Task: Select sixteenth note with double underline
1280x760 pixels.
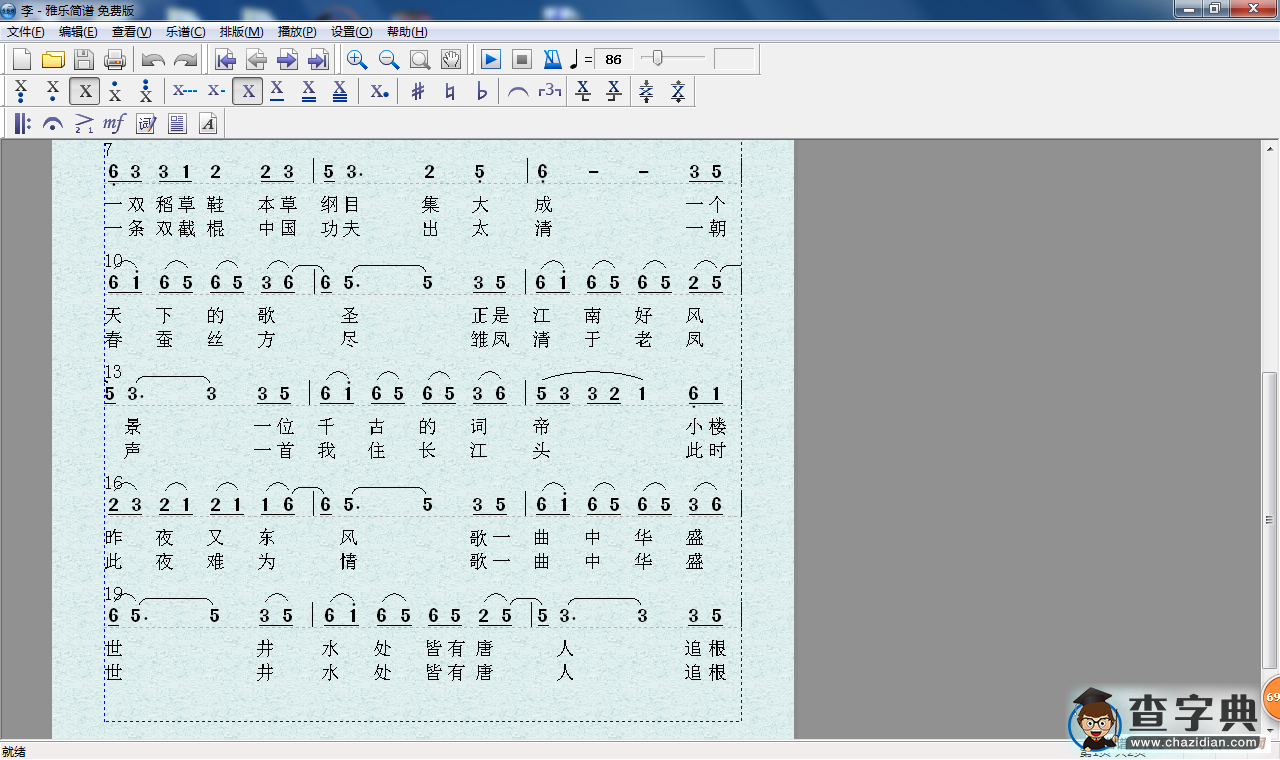Action: point(309,92)
